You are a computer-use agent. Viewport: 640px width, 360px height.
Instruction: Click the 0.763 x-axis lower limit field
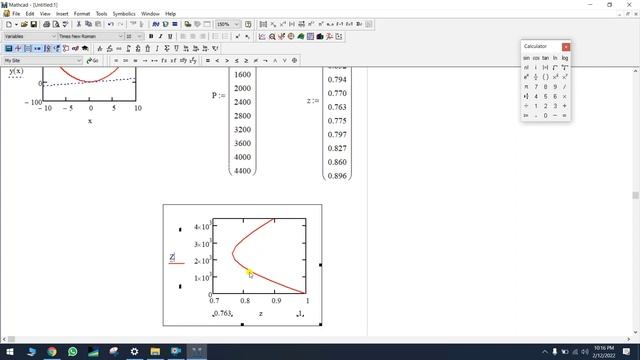222,313
